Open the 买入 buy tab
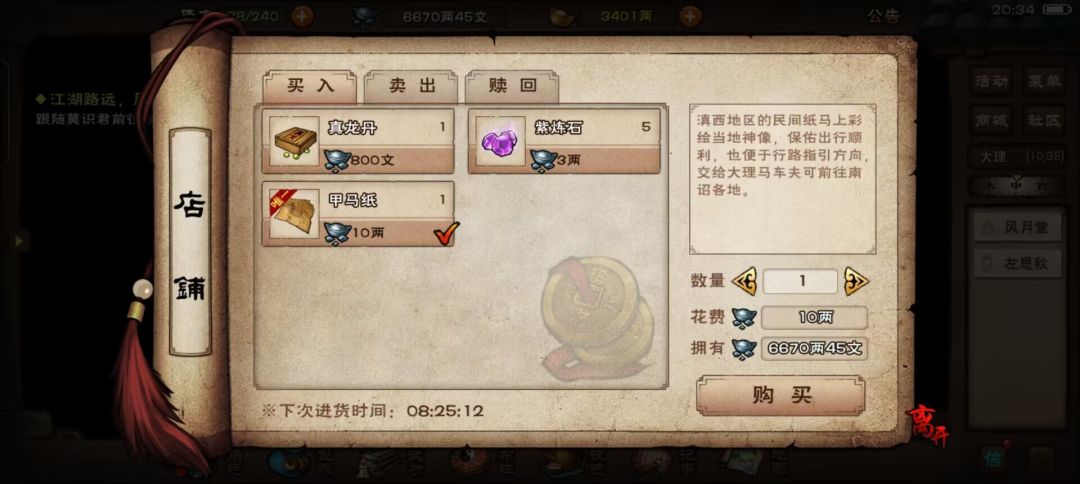This screenshot has height=484, width=1080. [x=310, y=86]
